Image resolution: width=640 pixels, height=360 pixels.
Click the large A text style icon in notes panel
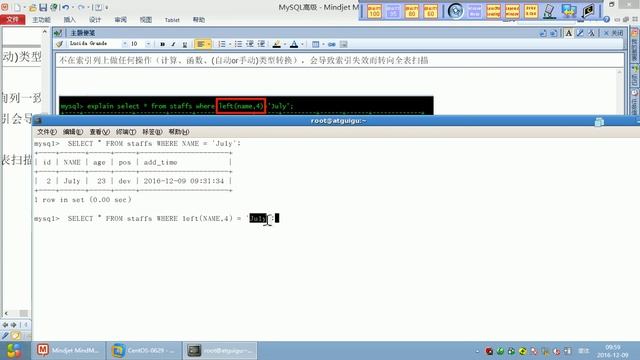click(569, 33)
